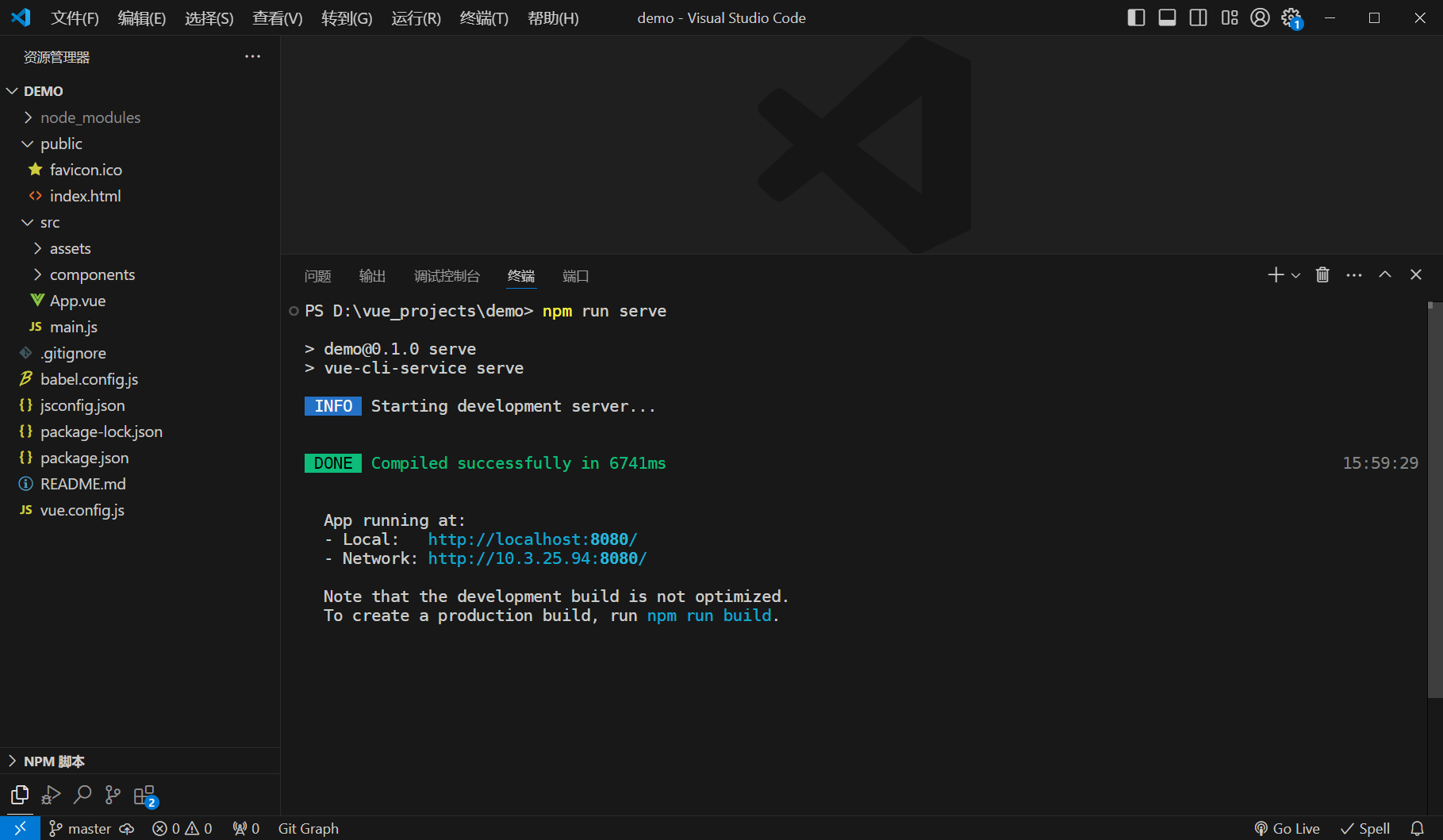Click the Spell check status item
Viewport: 1443px width, 840px height.
pos(1365,828)
